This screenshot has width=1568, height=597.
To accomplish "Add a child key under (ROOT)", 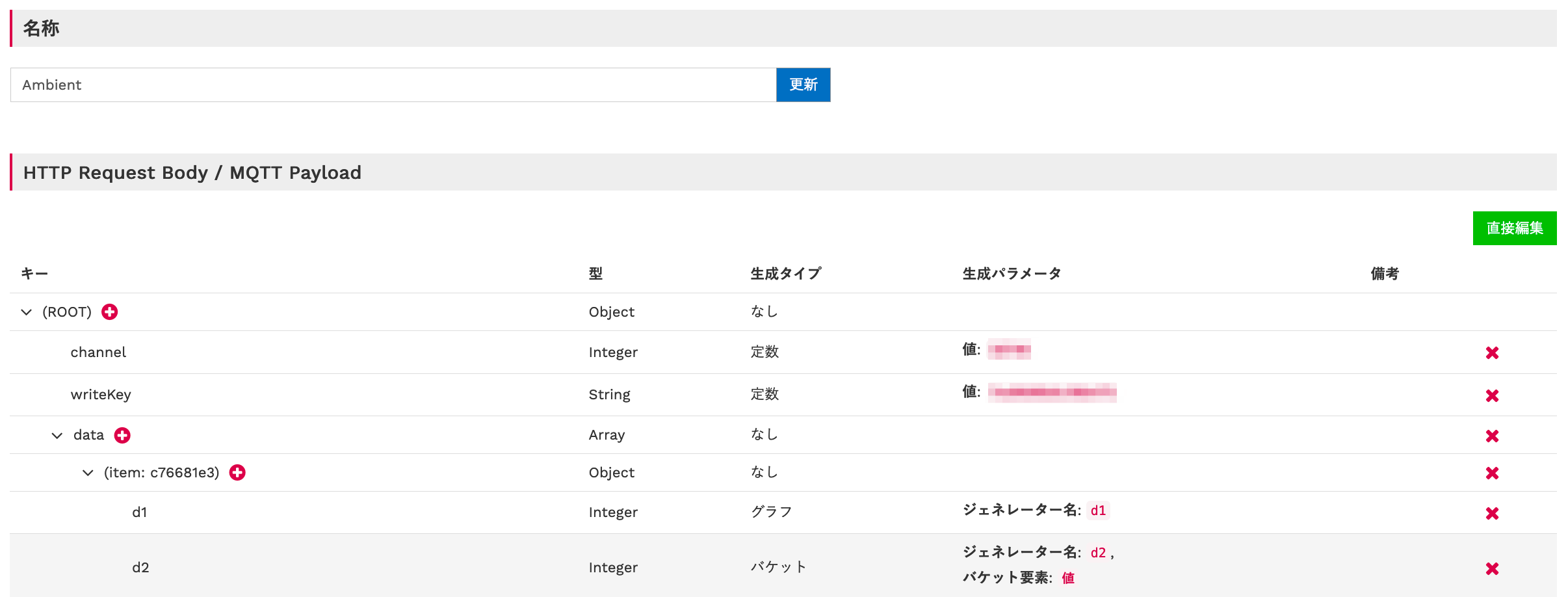I will 109,312.
